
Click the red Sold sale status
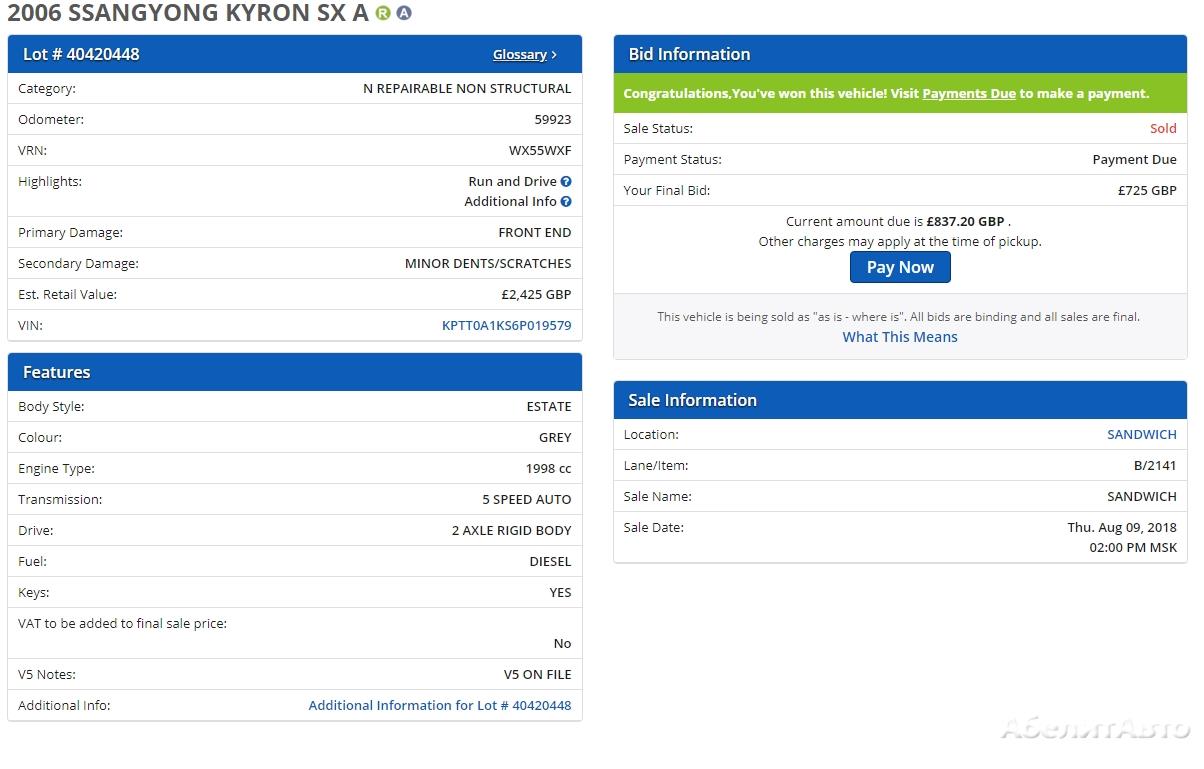click(x=1162, y=129)
